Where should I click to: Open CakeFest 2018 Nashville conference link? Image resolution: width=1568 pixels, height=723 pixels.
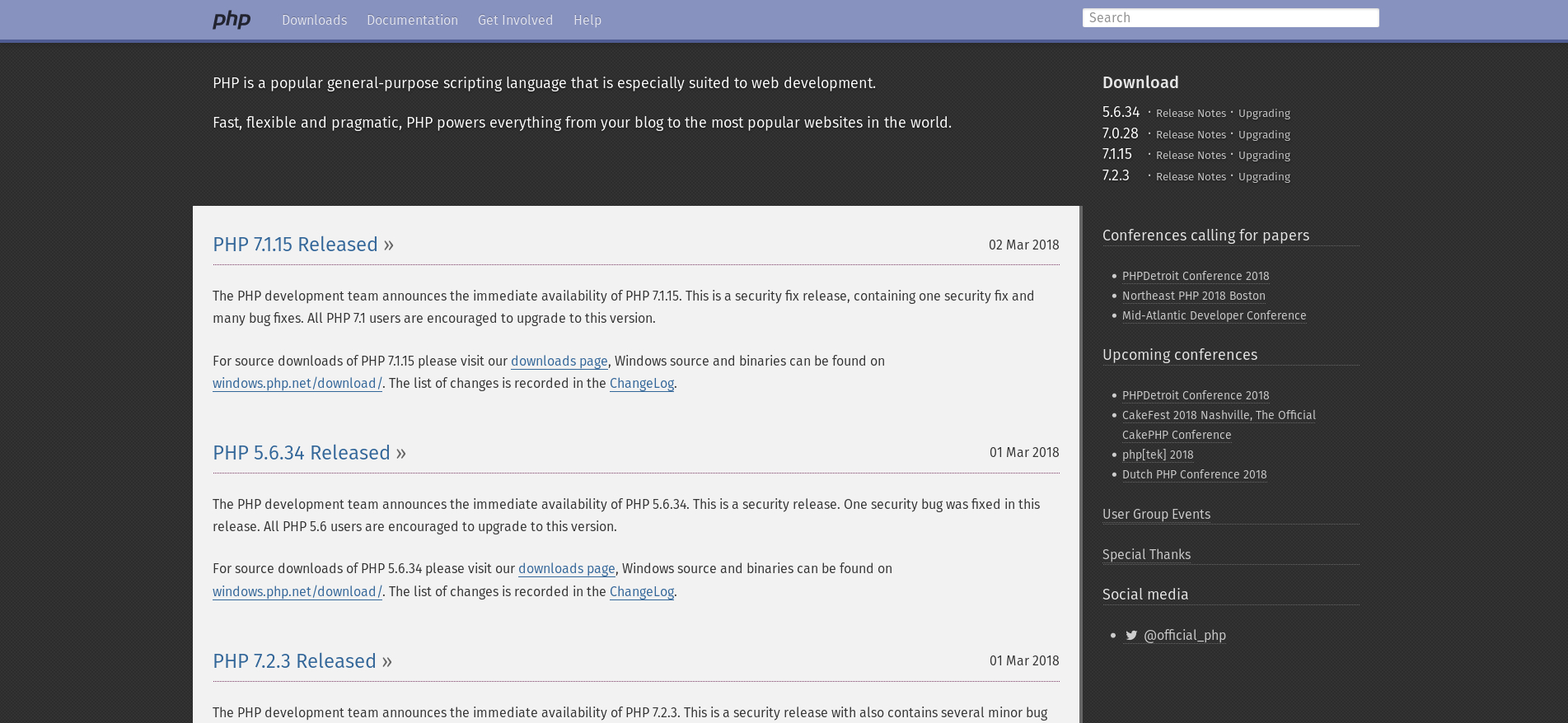[x=1219, y=426]
